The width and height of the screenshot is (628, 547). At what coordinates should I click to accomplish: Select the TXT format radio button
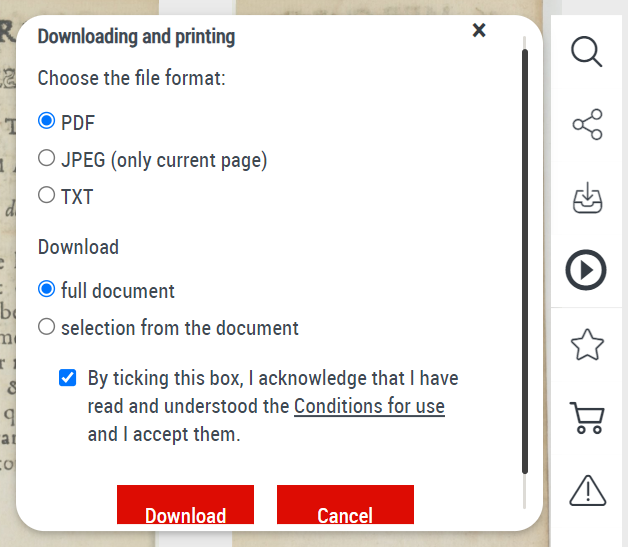[46, 196]
